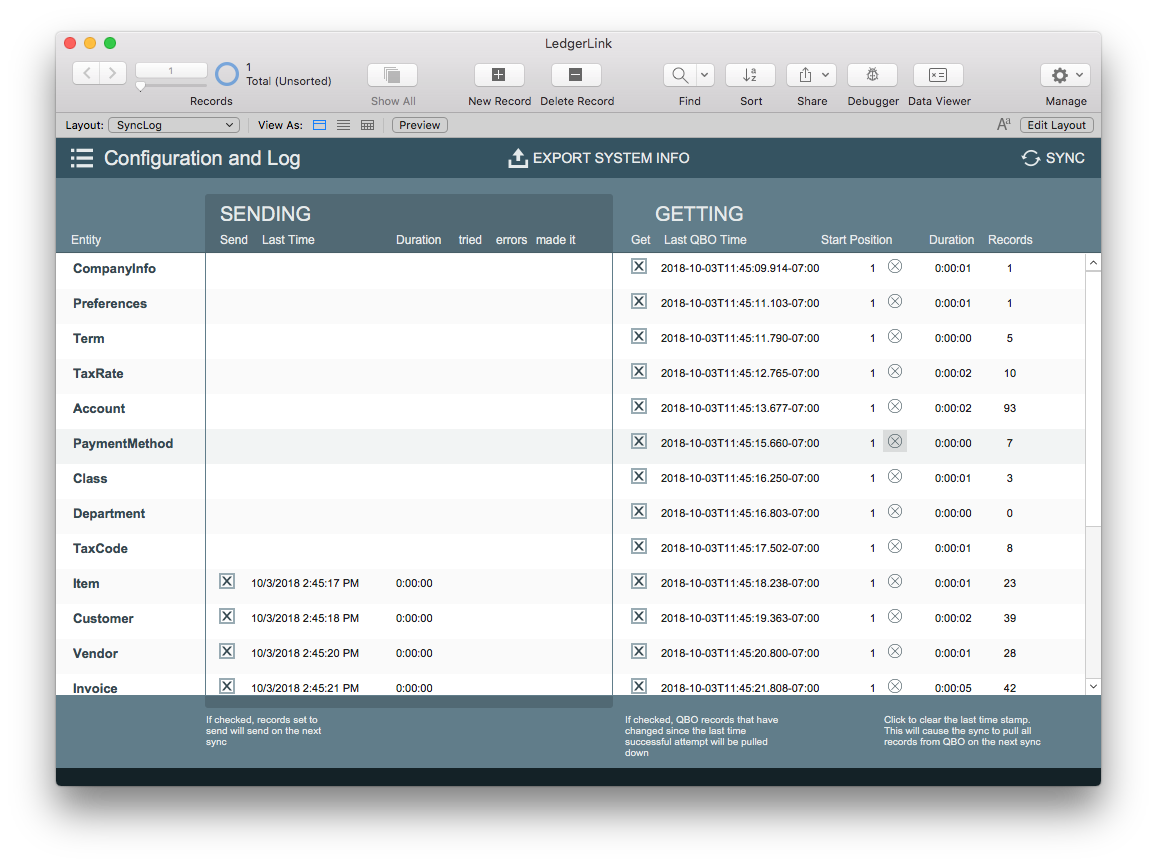
Task: Expand the Find options arrow
Action: point(705,75)
